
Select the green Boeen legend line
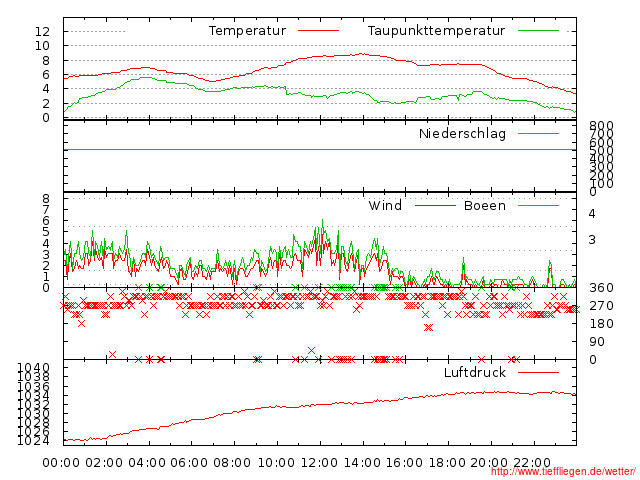tap(538, 205)
